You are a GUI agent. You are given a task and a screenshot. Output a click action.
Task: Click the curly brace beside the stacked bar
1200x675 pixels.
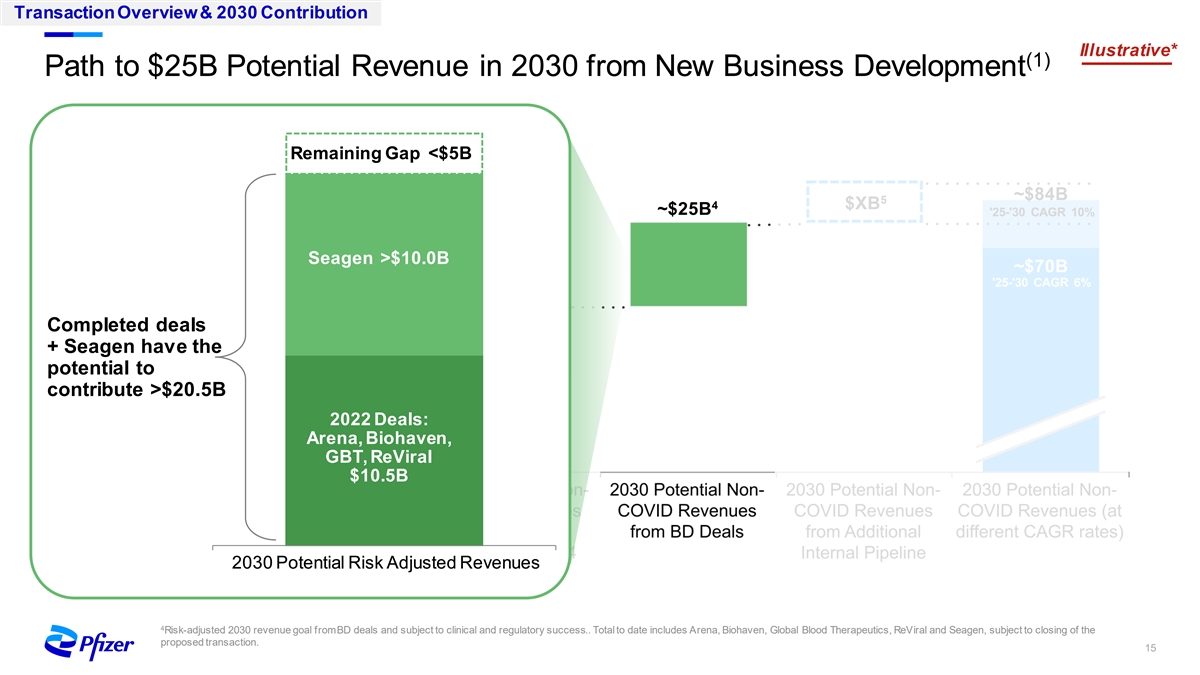click(240, 357)
